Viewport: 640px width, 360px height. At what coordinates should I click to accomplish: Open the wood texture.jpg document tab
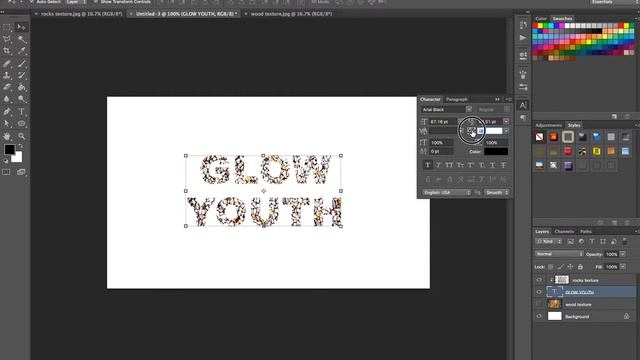(x=288, y=14)
